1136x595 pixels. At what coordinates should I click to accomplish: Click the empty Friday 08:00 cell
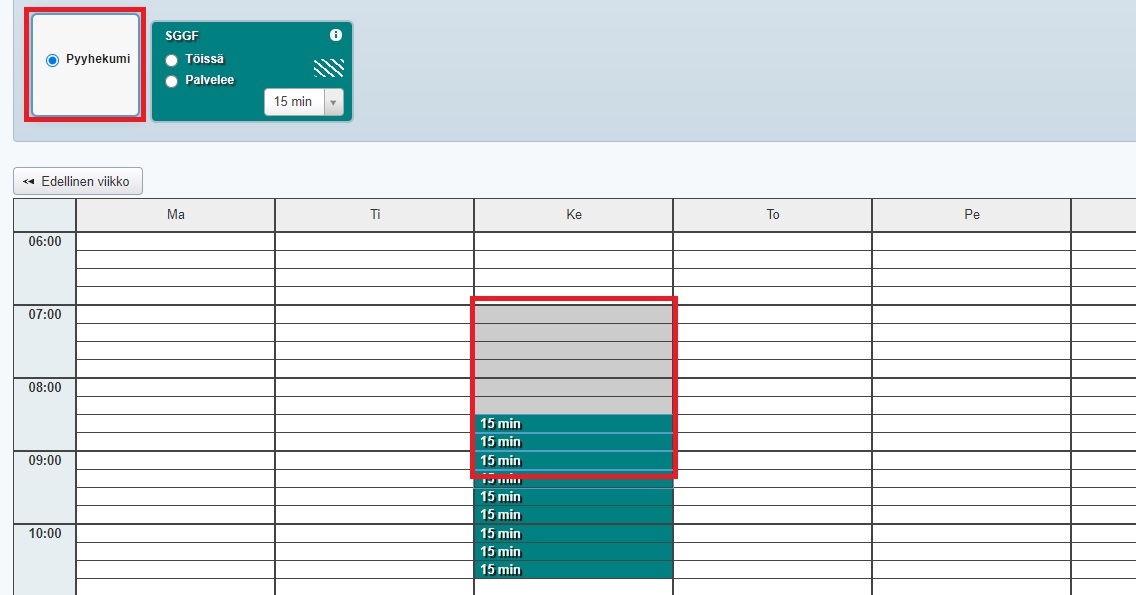[971, 388]
